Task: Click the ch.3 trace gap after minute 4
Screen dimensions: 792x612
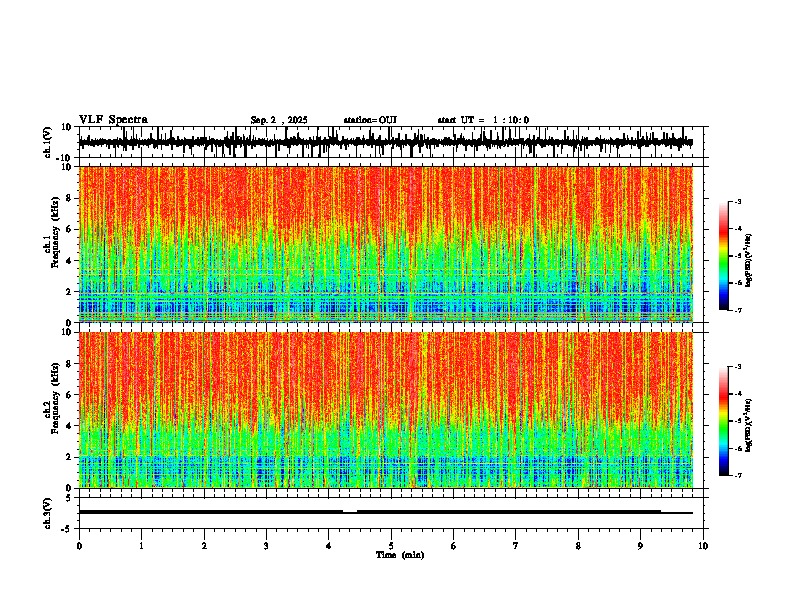Action: tap(350, 512)
